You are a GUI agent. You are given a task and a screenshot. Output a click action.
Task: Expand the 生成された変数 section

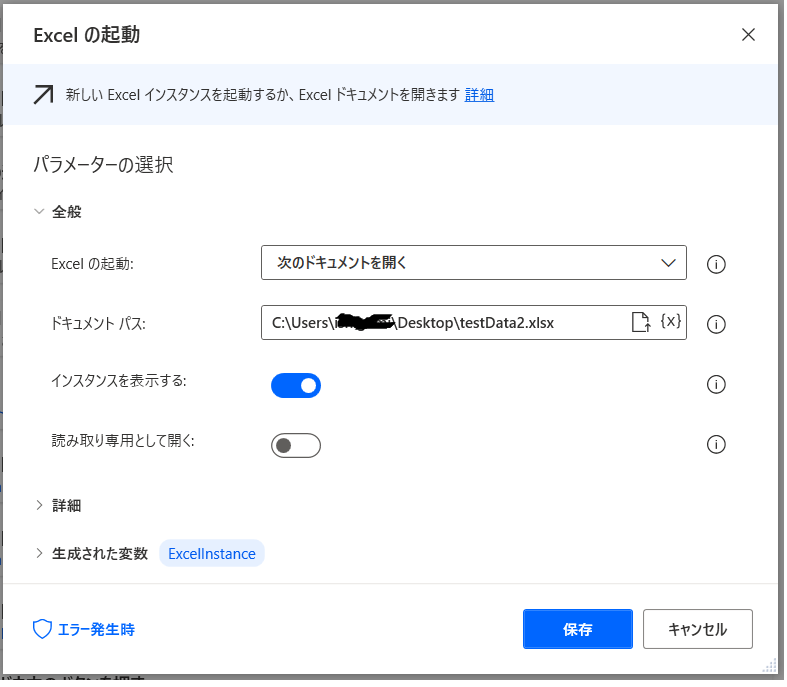point(40,553)
